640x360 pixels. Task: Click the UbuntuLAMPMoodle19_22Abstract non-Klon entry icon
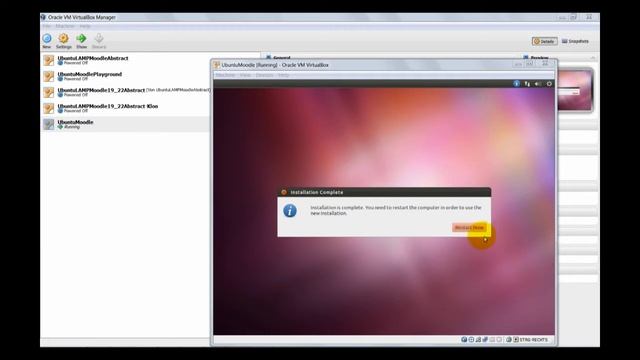tap(49, 92)
